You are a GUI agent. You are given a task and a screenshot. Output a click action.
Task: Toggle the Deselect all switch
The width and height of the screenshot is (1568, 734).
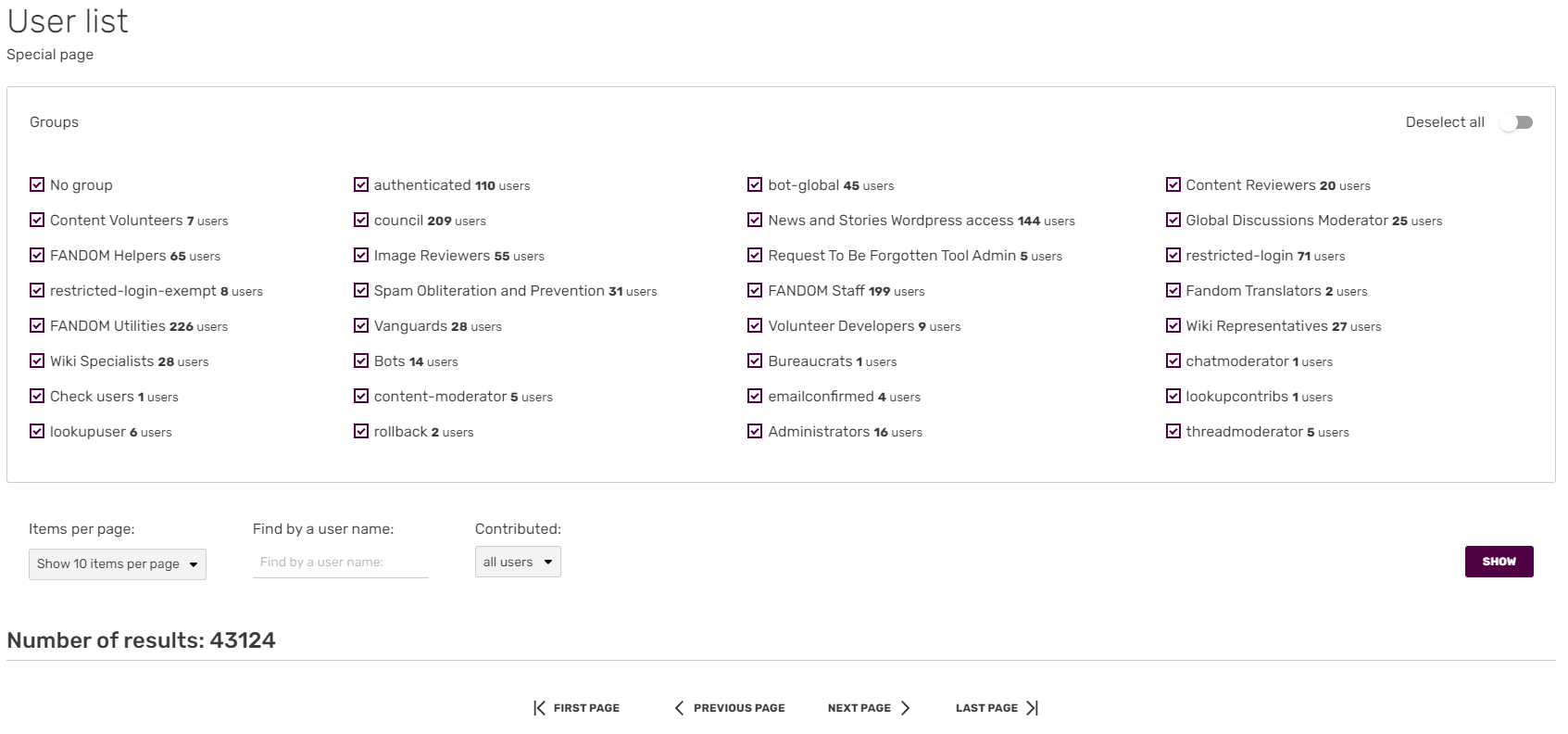[x=1516, y=122]
